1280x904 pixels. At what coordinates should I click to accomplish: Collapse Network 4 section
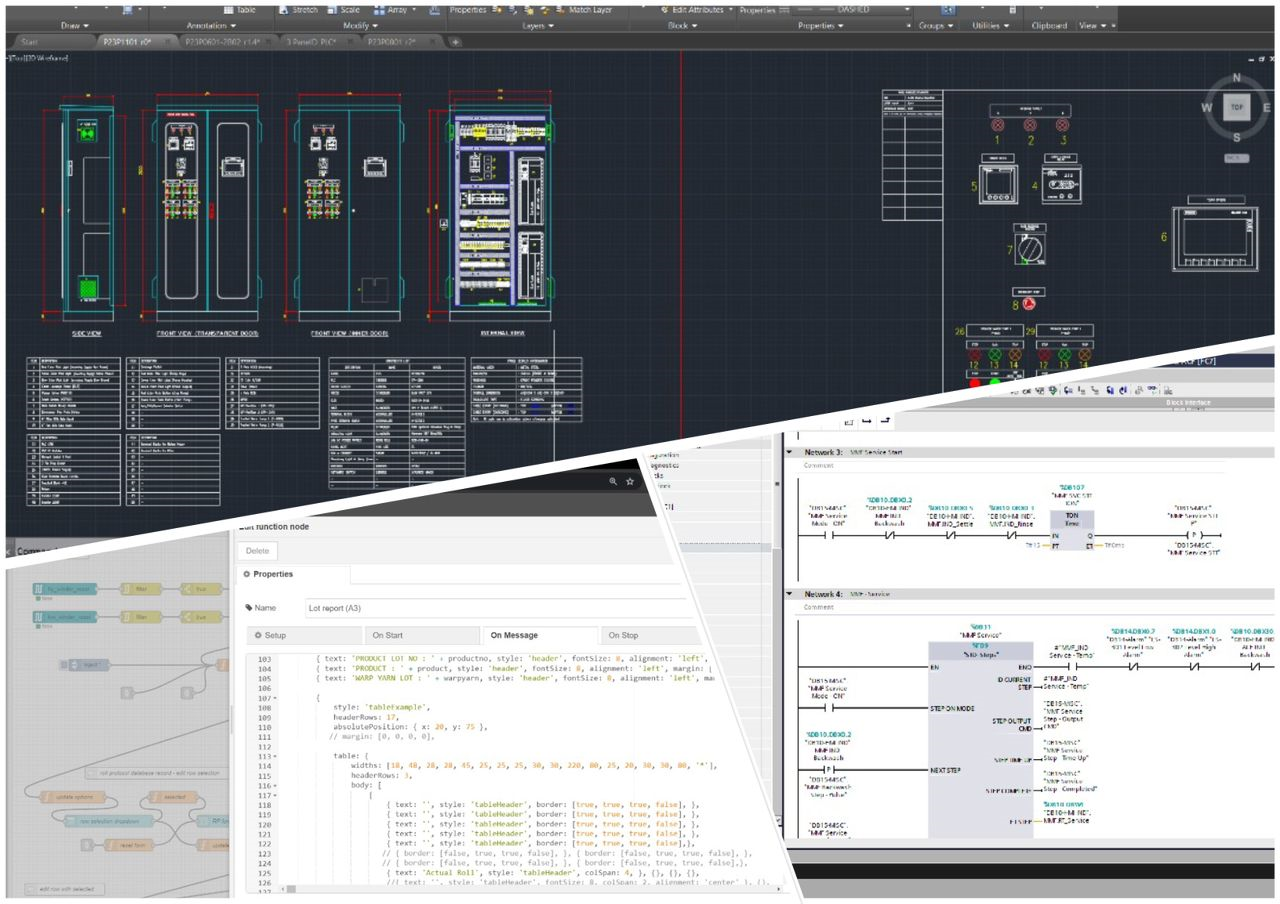tap(791, 594)
